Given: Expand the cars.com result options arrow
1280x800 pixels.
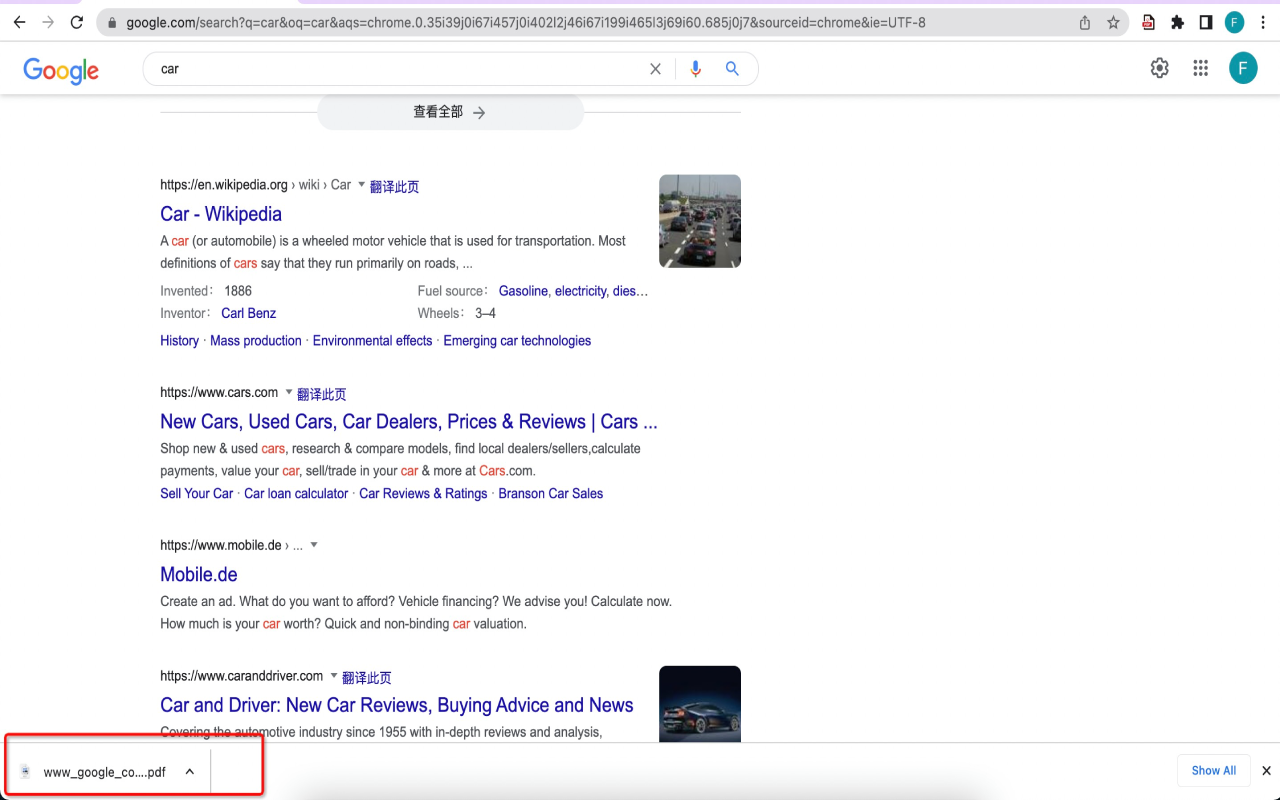Looking at the screenshot, I should click(x=289, y=392).
